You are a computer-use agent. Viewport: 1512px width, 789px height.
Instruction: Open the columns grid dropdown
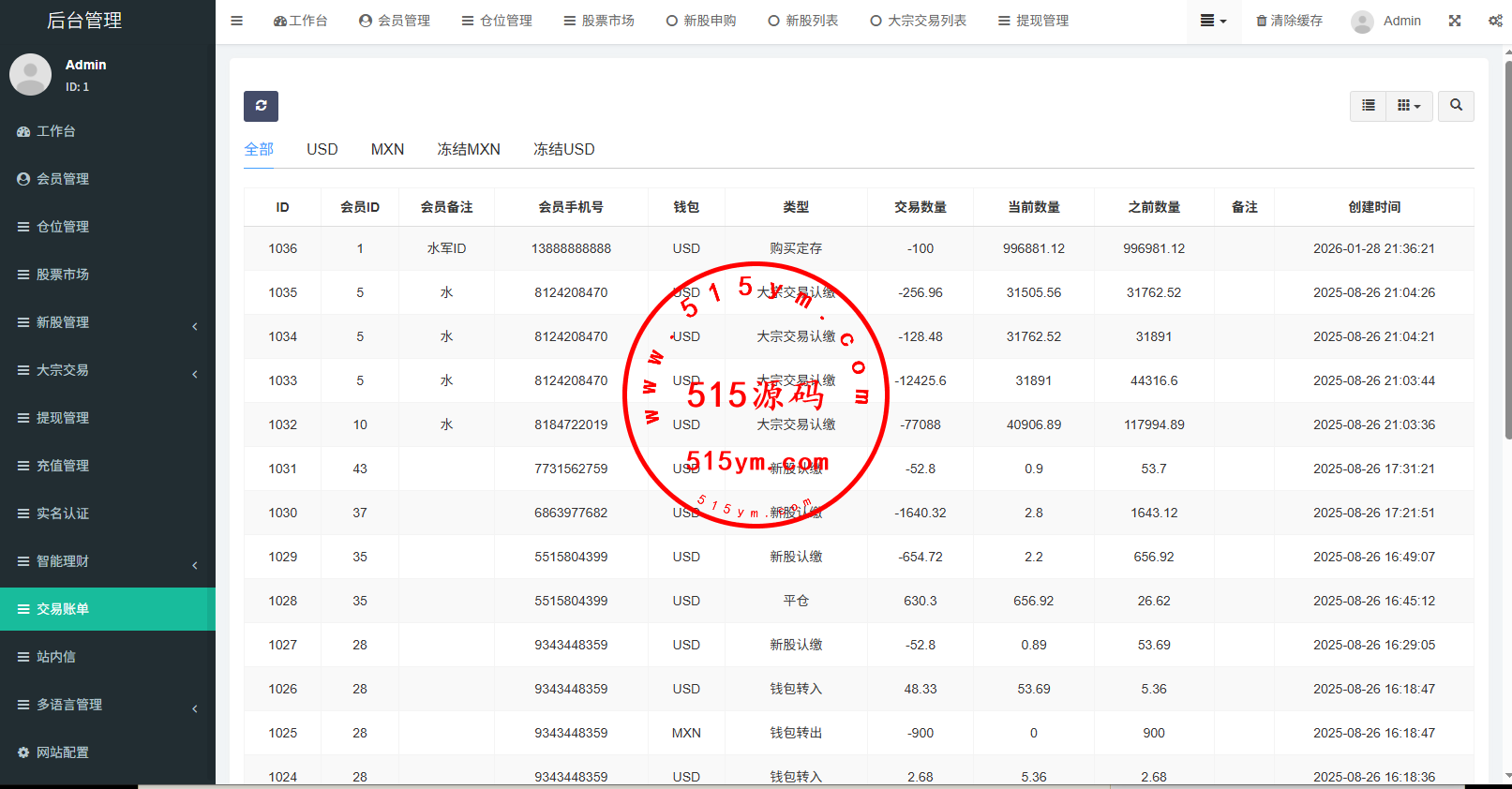pos(1409,106)
